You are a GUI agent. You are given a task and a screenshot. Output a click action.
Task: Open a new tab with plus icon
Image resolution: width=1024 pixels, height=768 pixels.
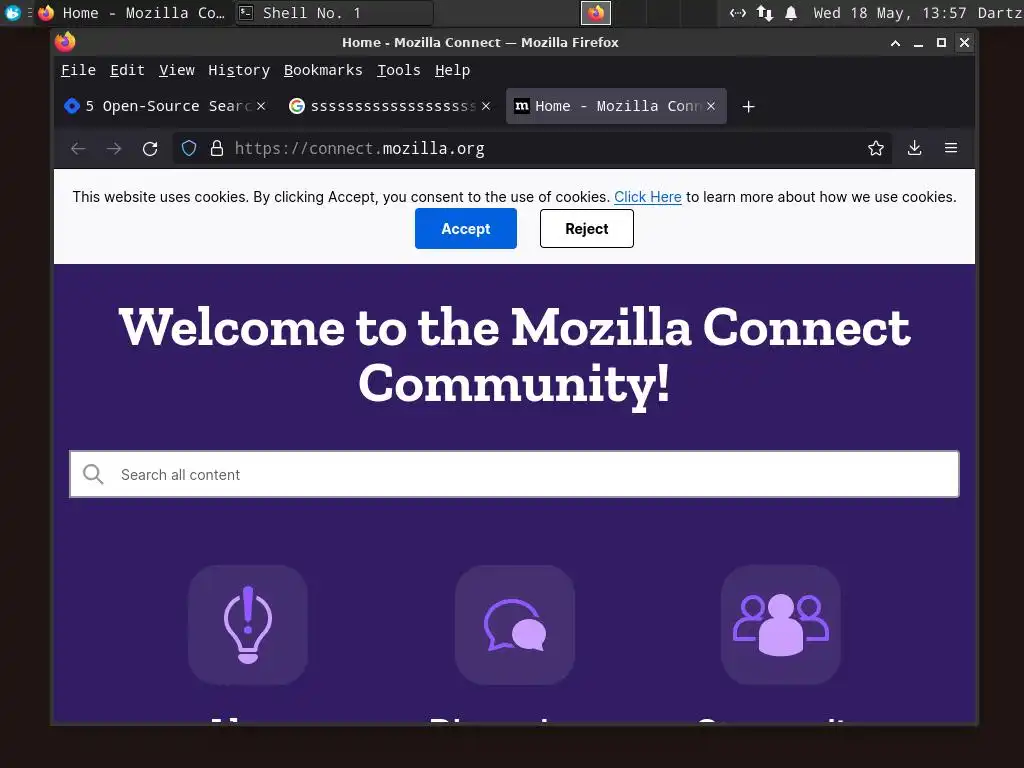[x=748, y=106]
